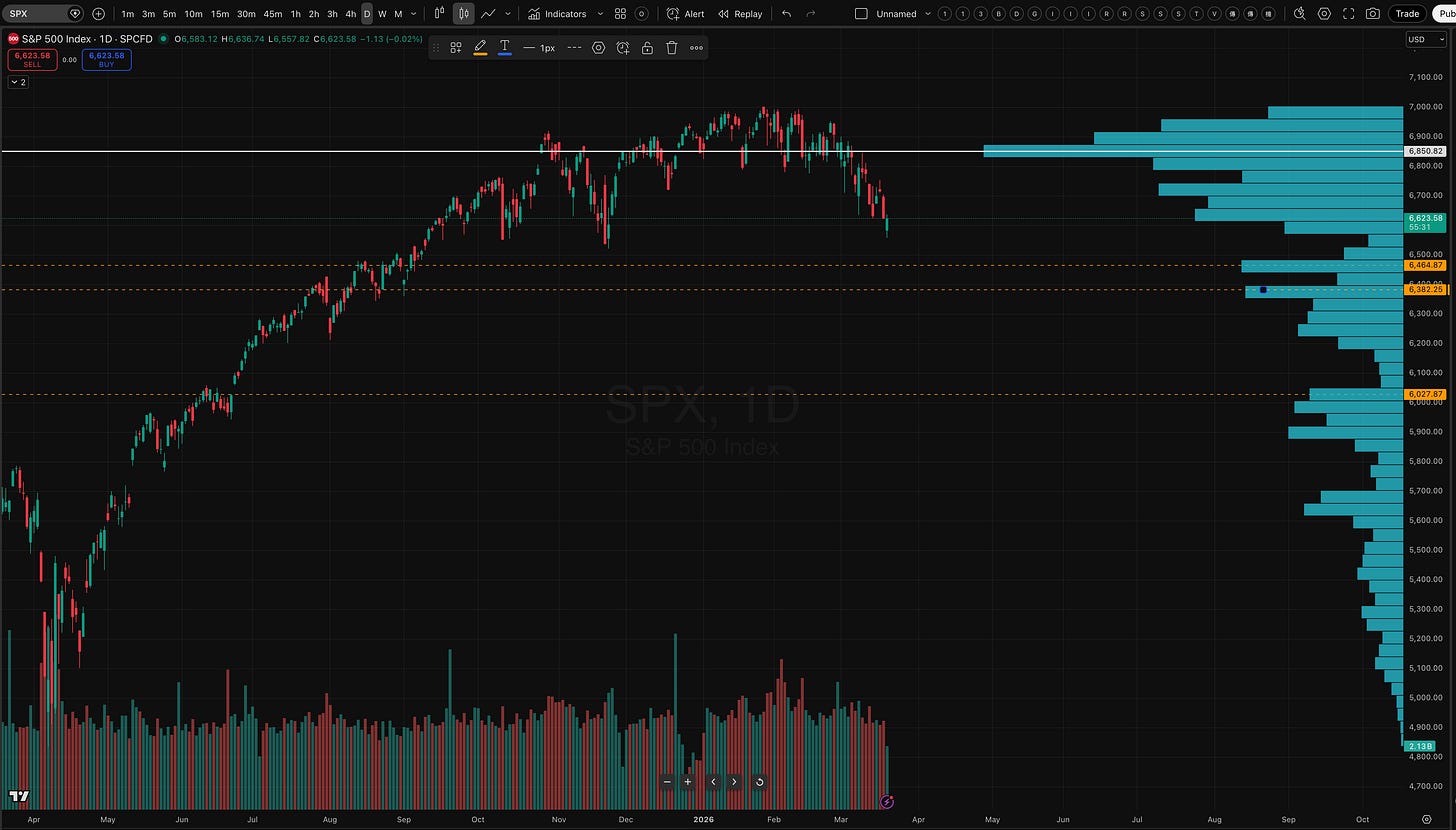The width and height of the screenshot is (1456, 830).
Task: Take a chart snapshot with the camera icon
Action: point(1373,14)
